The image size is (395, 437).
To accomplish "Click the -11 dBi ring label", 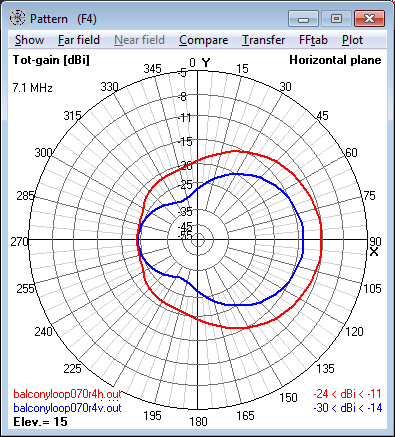I will click(x=184, y=117).
